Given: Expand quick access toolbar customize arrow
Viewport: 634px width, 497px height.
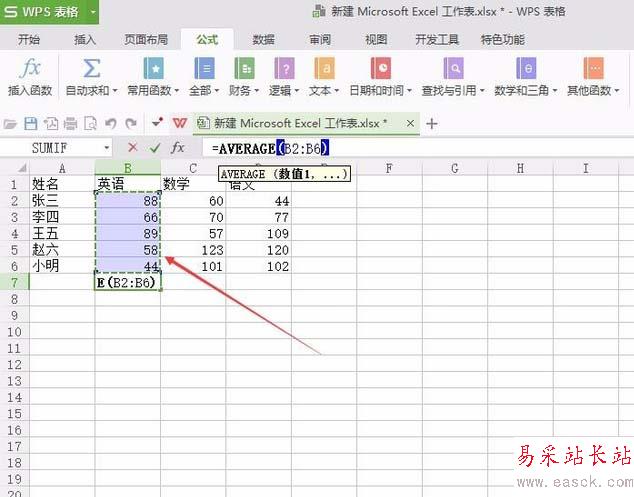Looking at the screenshot, I should pyautogui.click(x=157, y=122).
